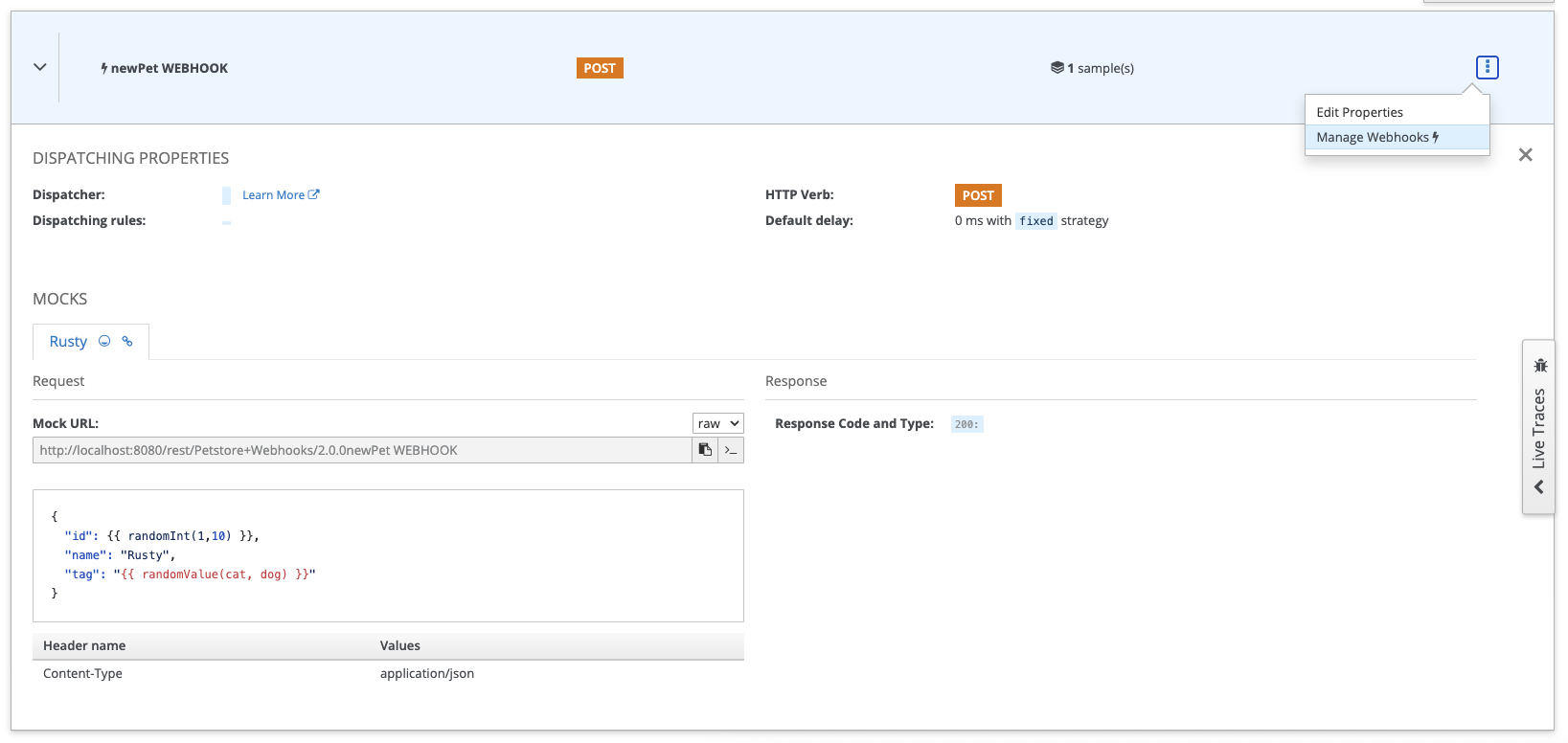Click the three-dot kebab actions button
The height and width of the screenshot is (743, 1568).
1487,67
